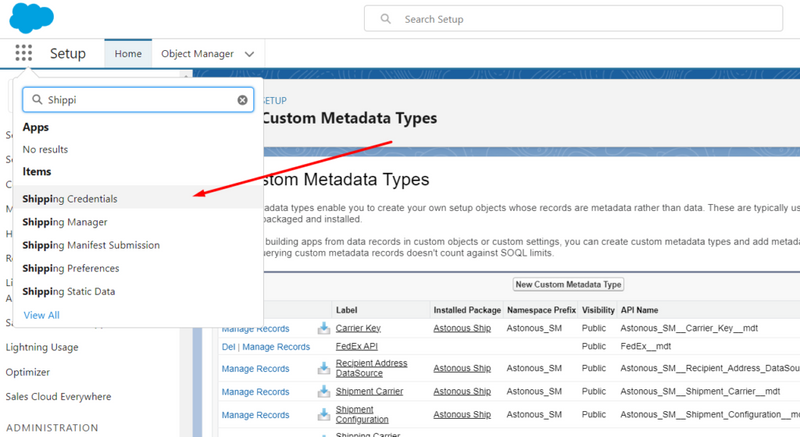The image size is (800, 437).
Task: Click Astonous_SM__Carrier_Key__mdt API name cell
Action: pos(689,328)
